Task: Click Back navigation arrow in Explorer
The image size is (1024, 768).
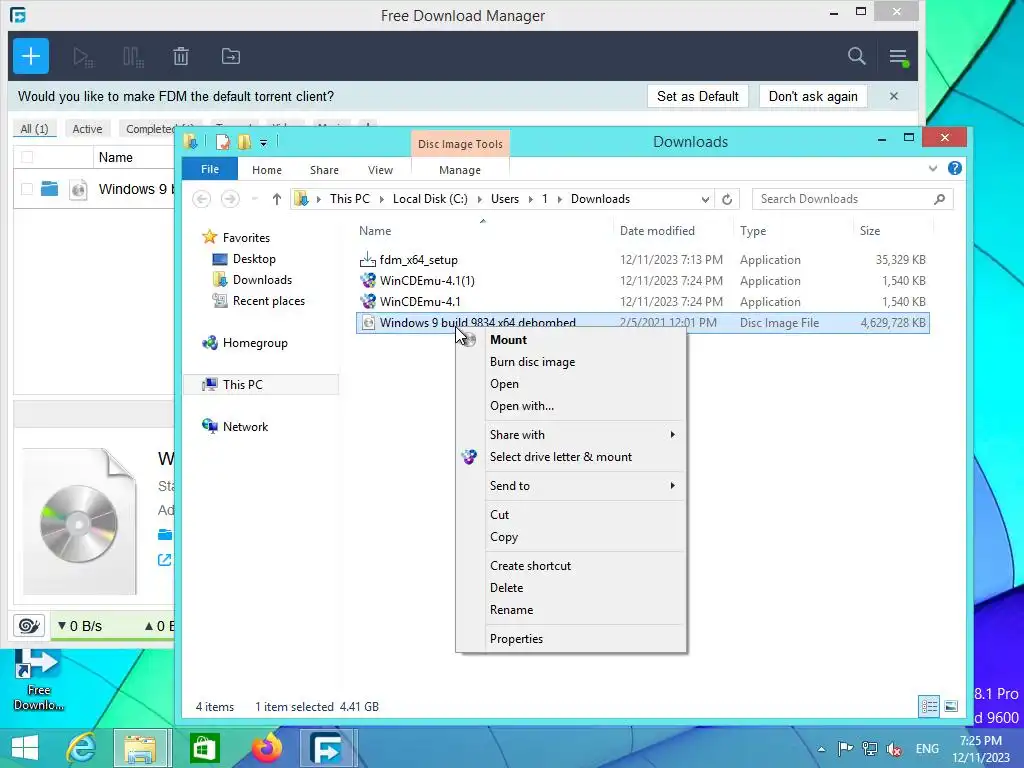Action: coord(202,199)
